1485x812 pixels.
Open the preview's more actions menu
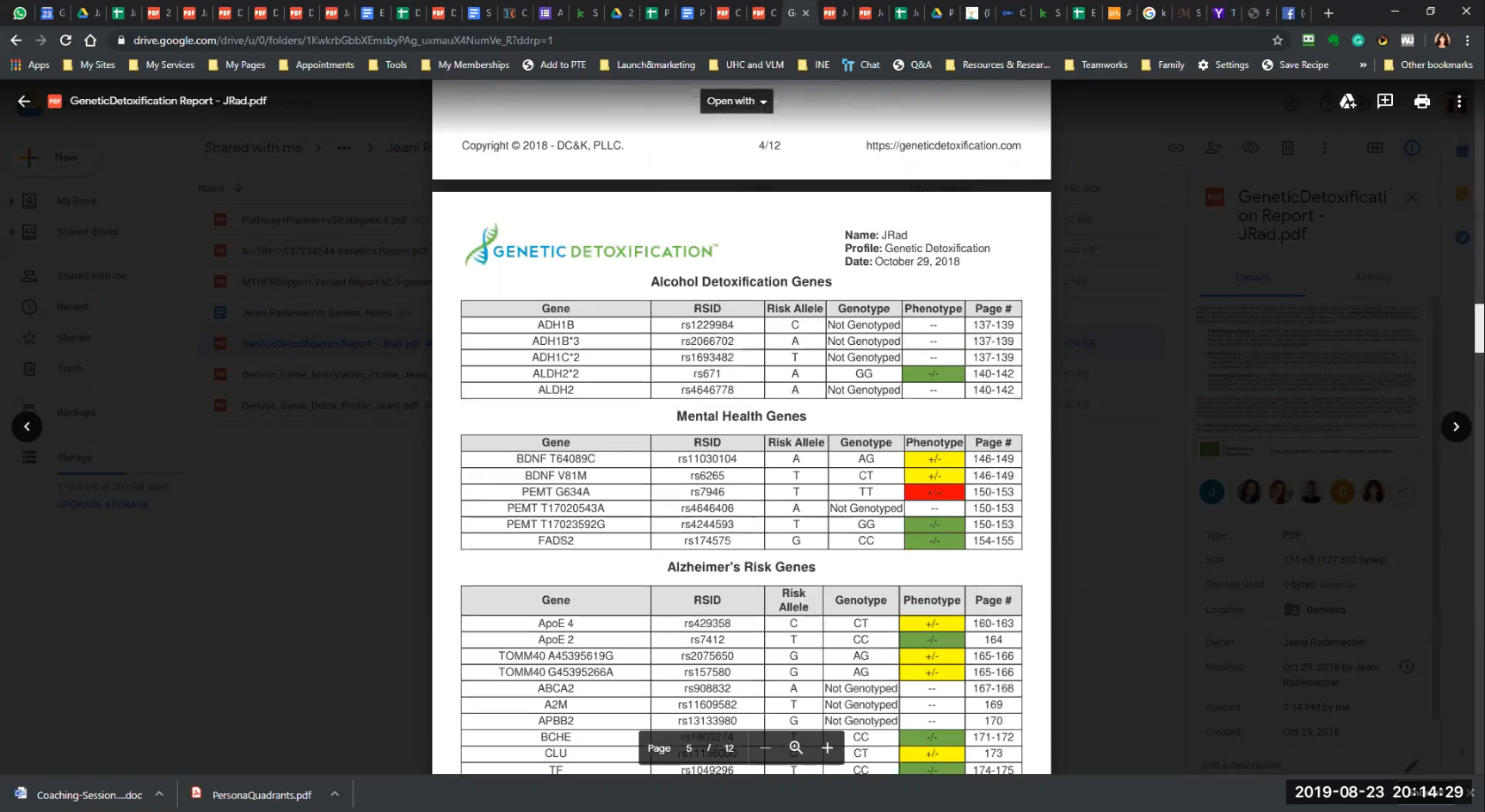pyautogui.click(x=1459, y=101)
